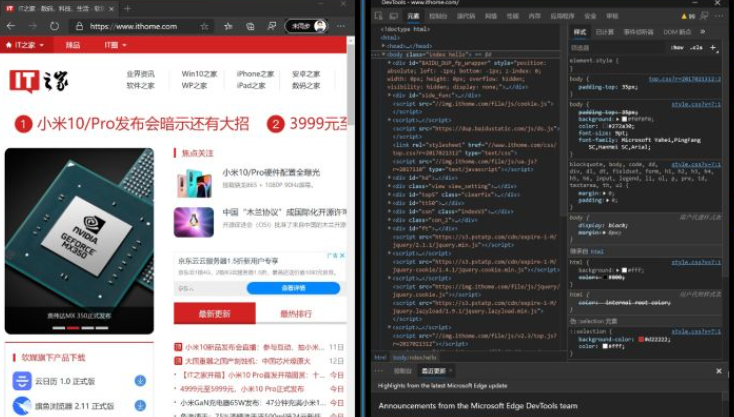Switch to the 元素 (Elements) DevTools tab
734x417 pixels.
413,16
